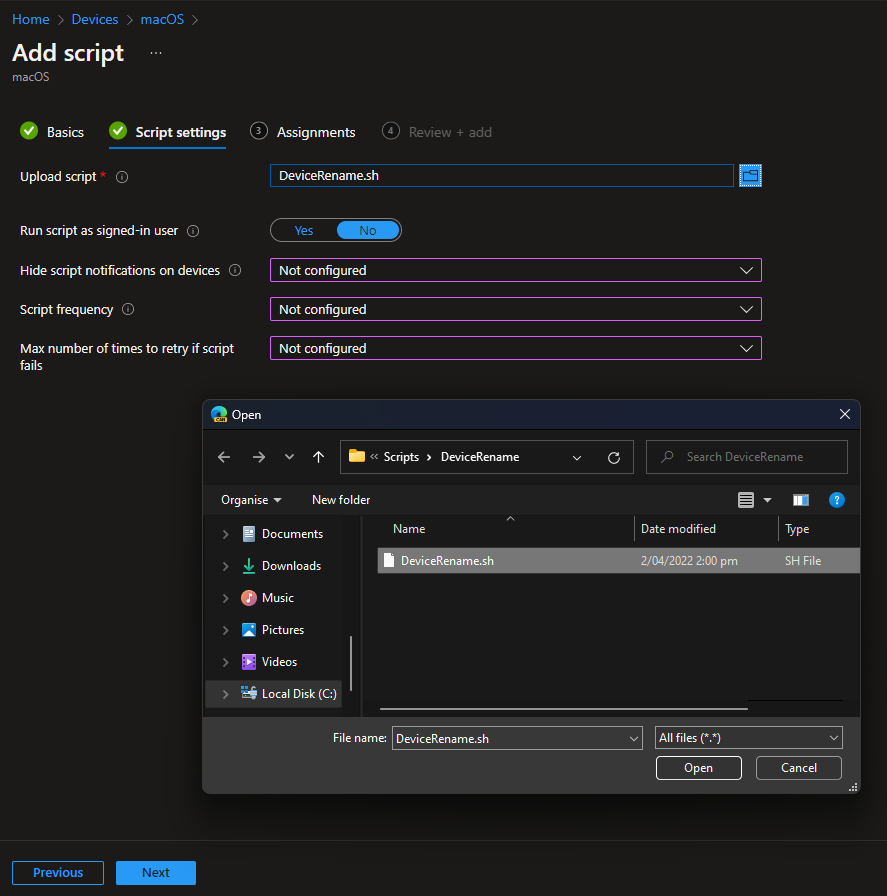This screenshot has height=896, width=887.
Task: Click the Home breadcrumb link
Action: click(31, 19)
